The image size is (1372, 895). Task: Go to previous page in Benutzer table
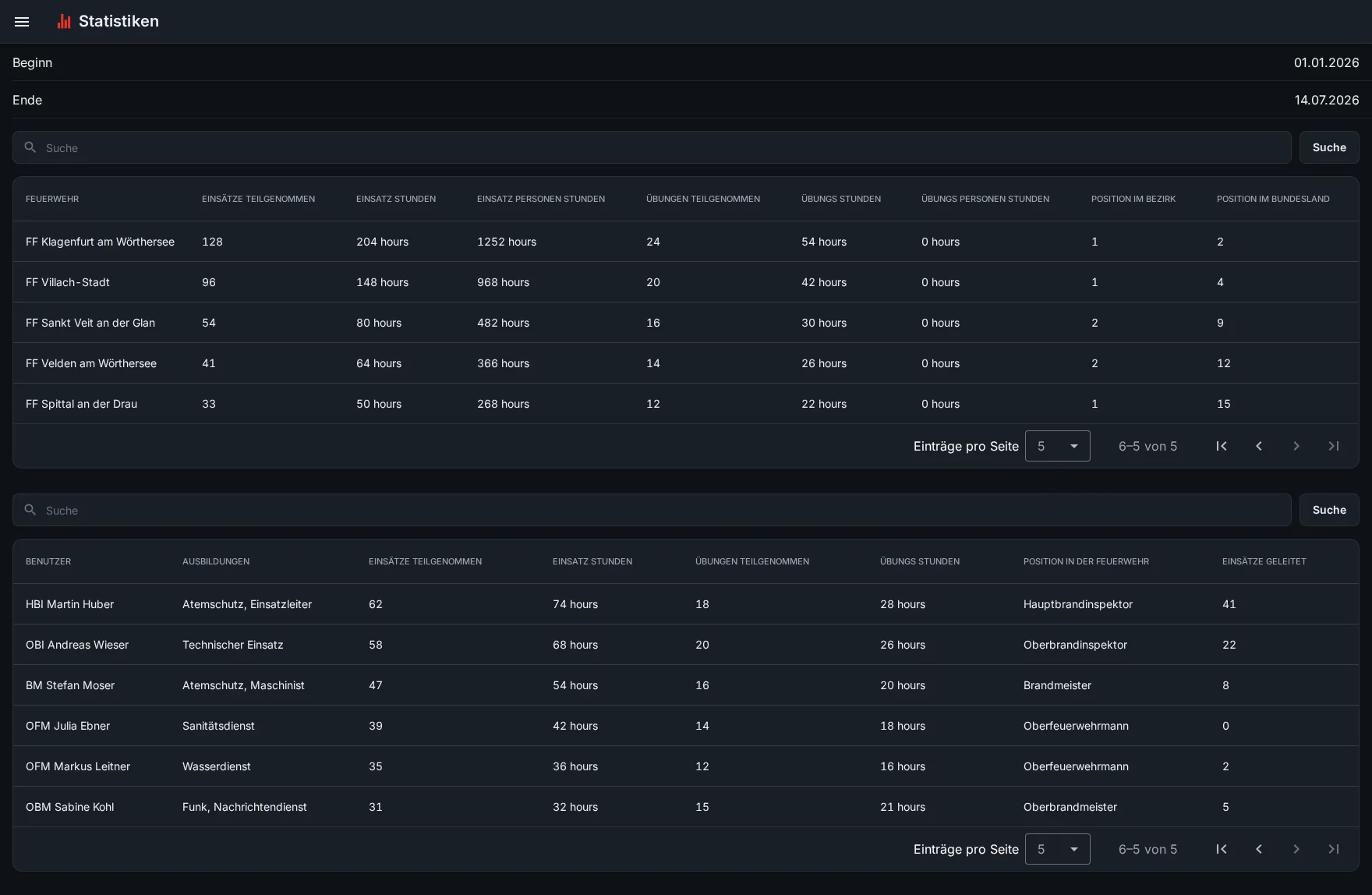(1259, 849)
